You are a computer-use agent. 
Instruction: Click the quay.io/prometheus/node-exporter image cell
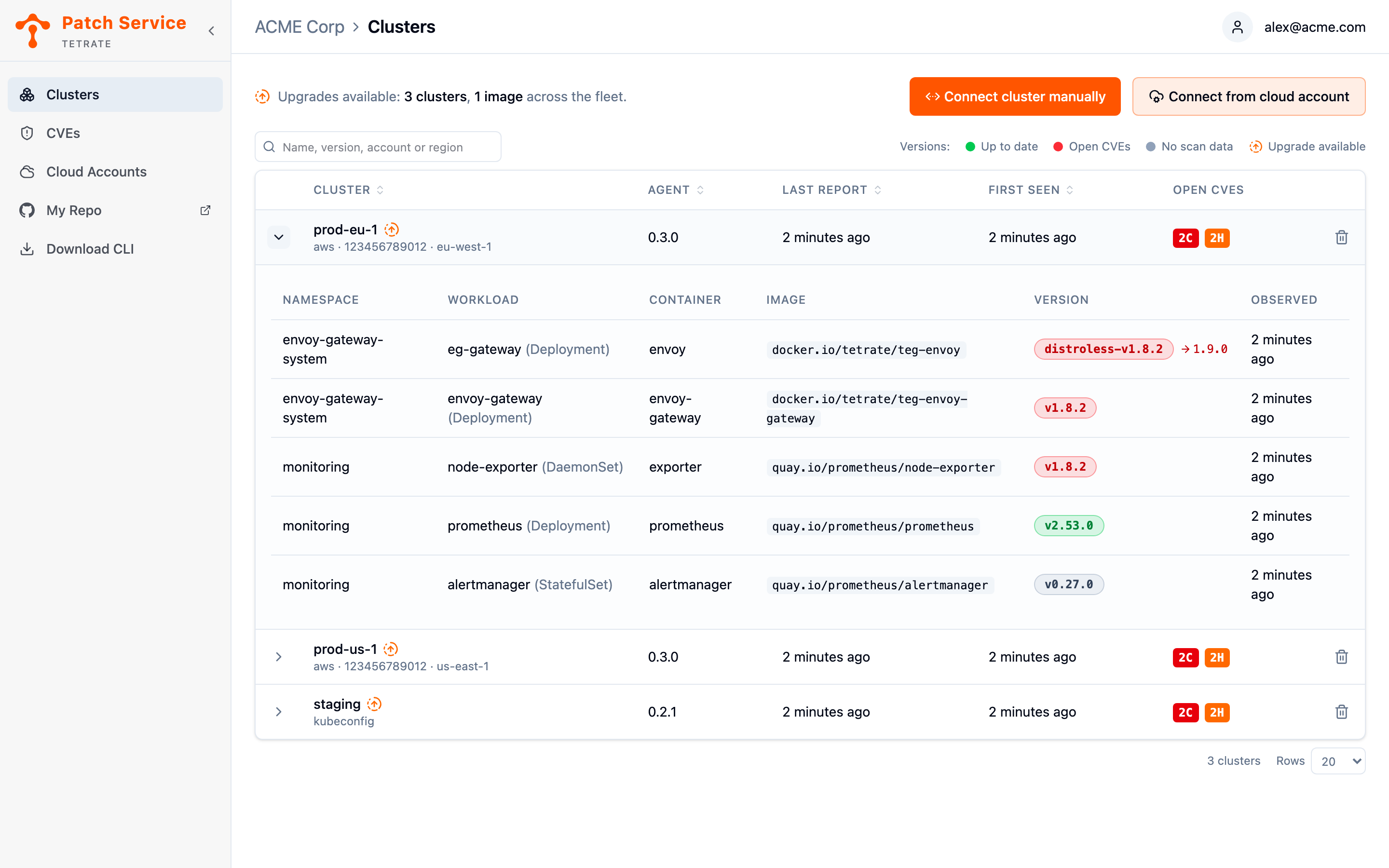(884, 467)
